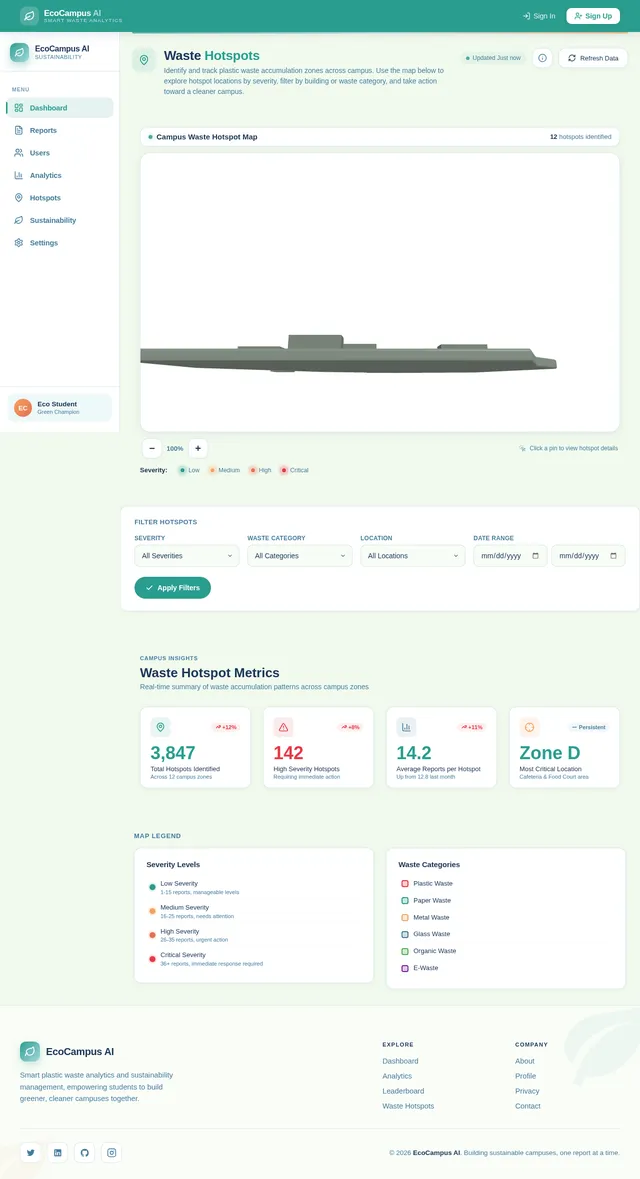Click the Sign In link

point(538,16)
